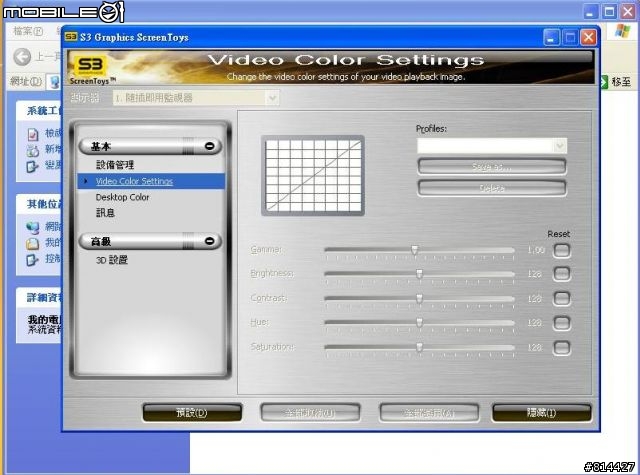Click the 預設(D) button
Image resolution: width=640 pixels, height=475 pixels.
[192, 413]
